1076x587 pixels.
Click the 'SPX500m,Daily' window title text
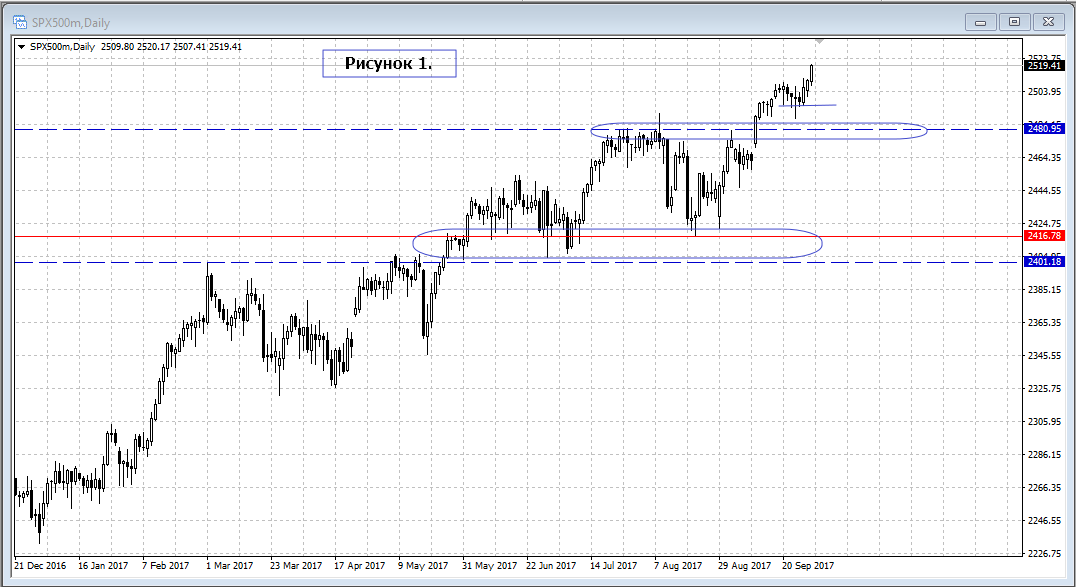tap(72, 20)
